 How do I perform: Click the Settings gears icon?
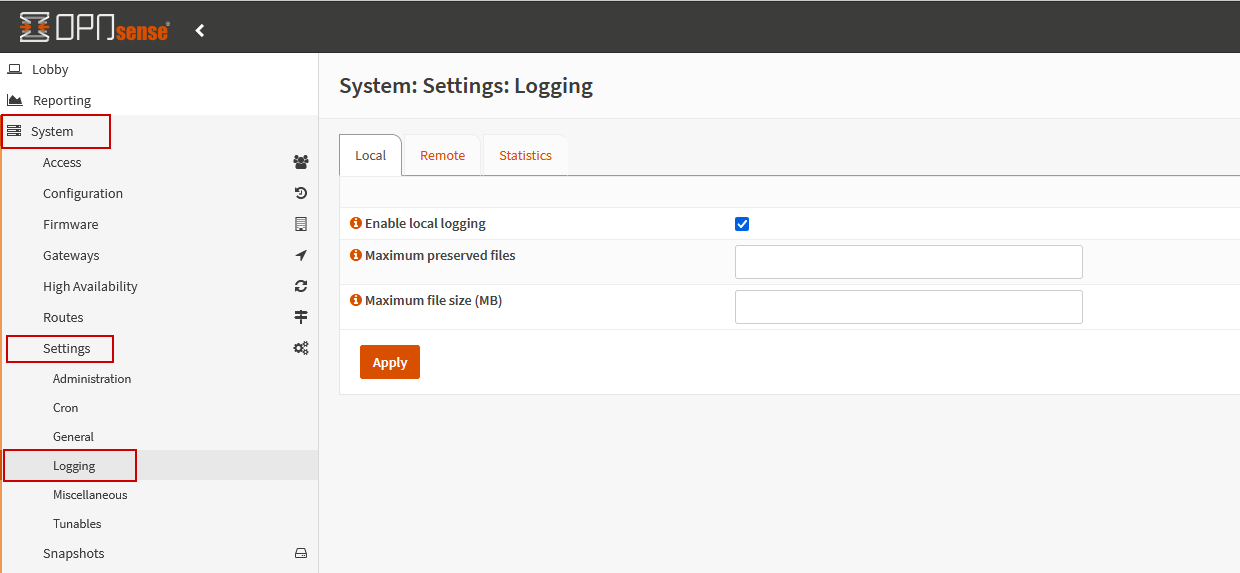point(300,348)
